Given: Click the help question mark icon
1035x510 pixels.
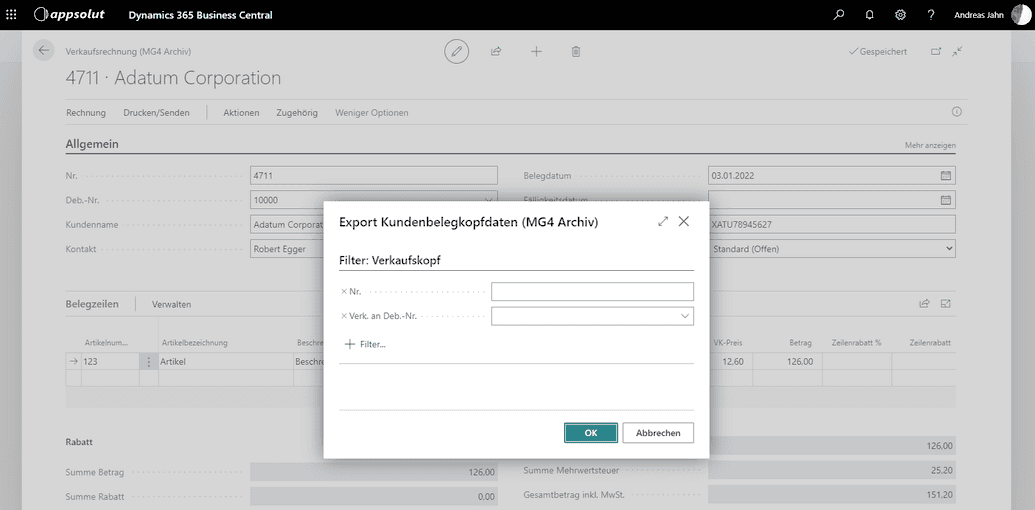Looking at the screenshot, I should [931, 15].
